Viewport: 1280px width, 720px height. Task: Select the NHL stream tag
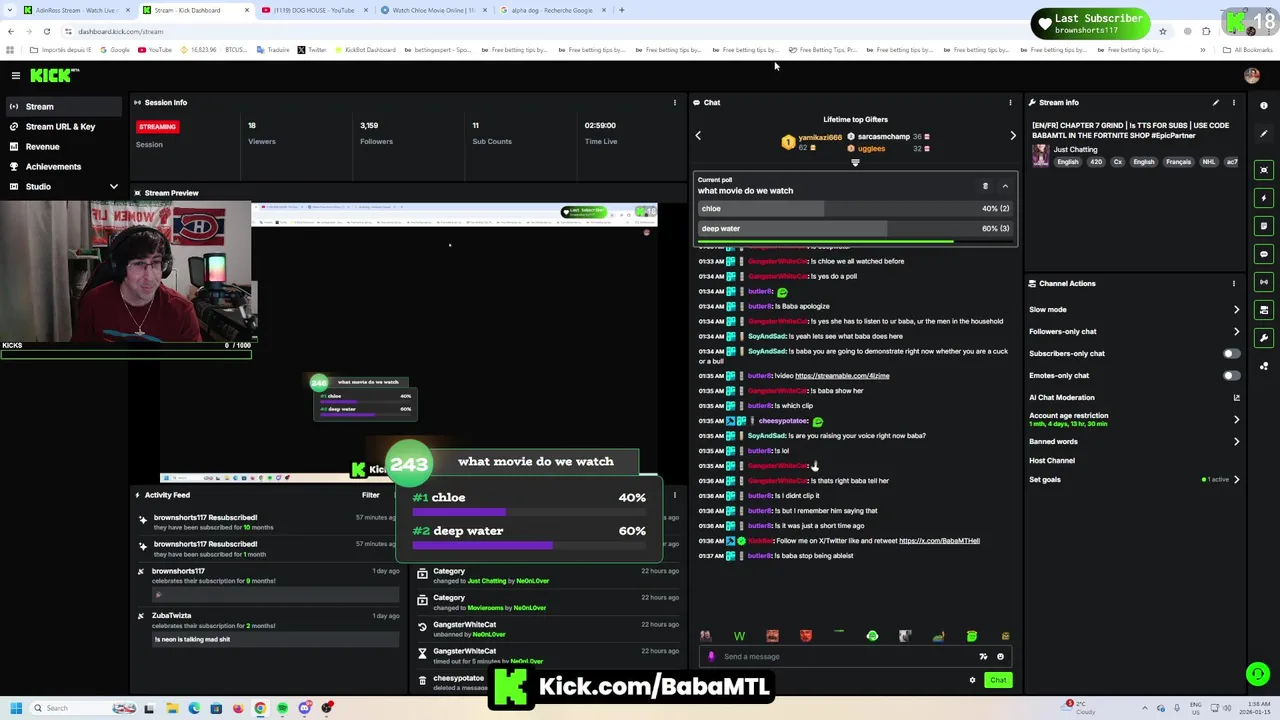[1209, 162]
